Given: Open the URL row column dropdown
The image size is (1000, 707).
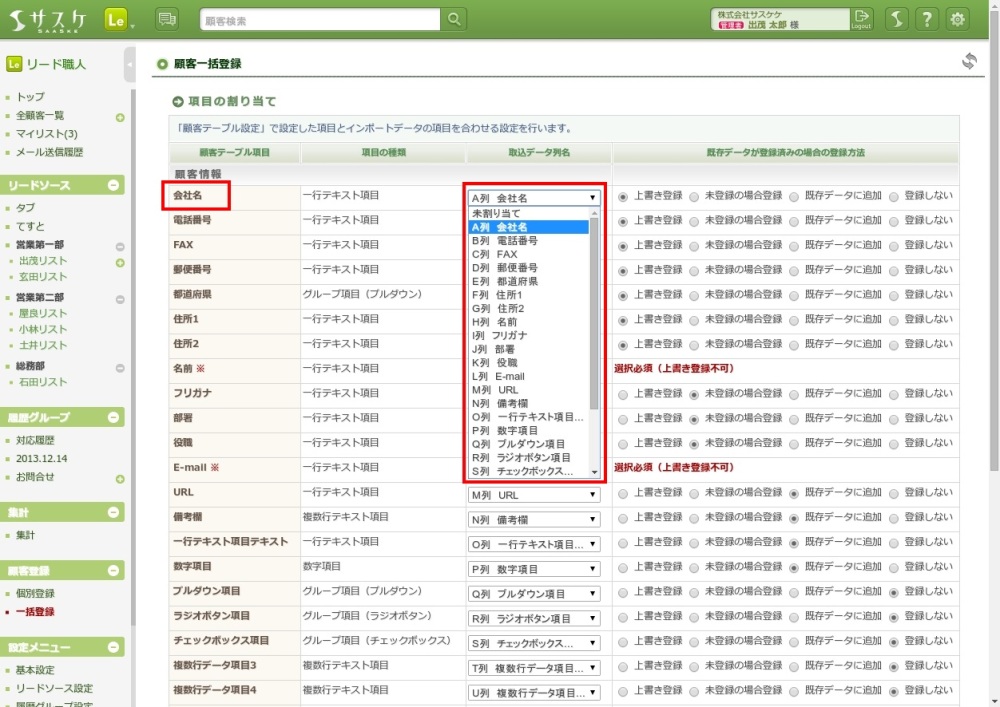Looking at the screenshot, I should pos(534,495).
